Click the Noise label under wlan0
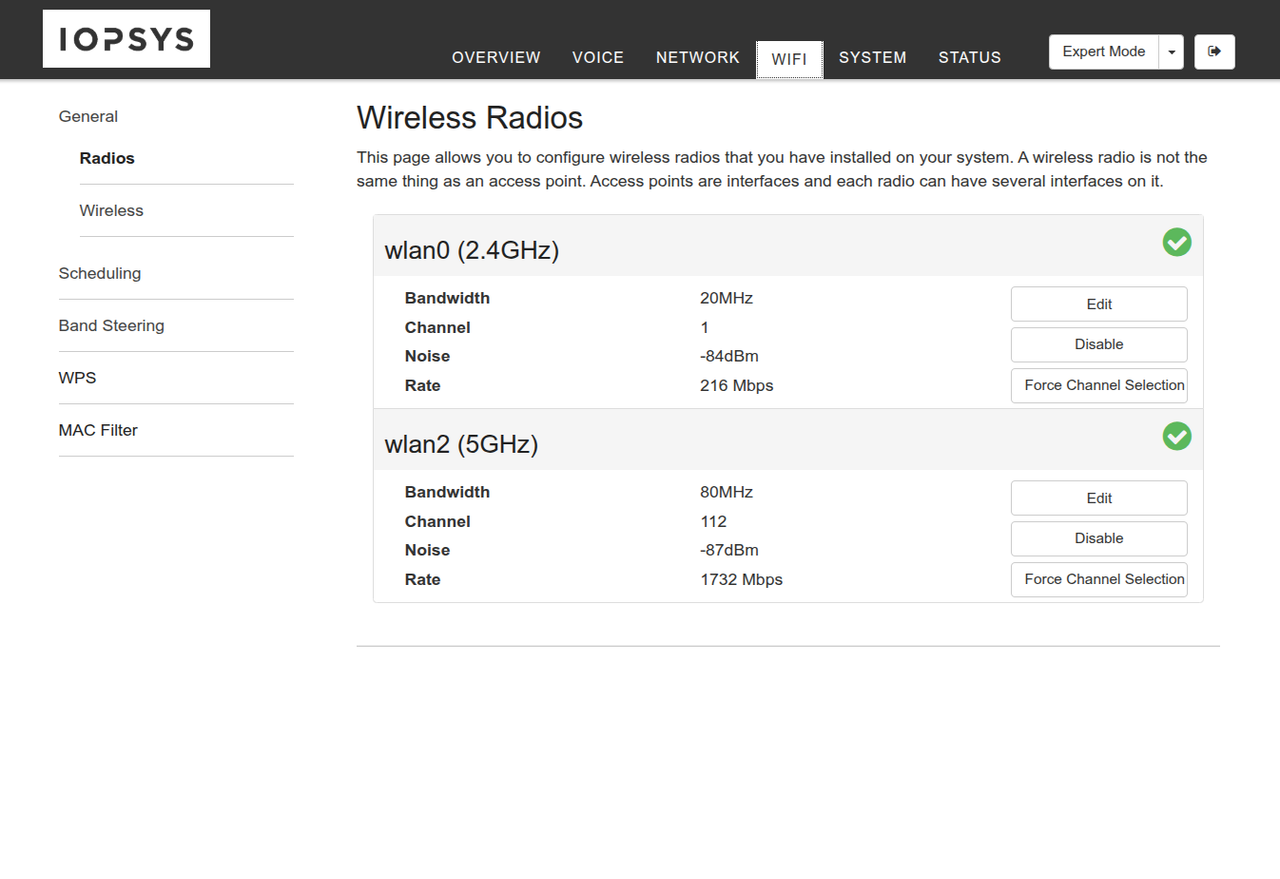Viewport: 1280px width, 879px height. pyautogui.click(x=427, y=356)
